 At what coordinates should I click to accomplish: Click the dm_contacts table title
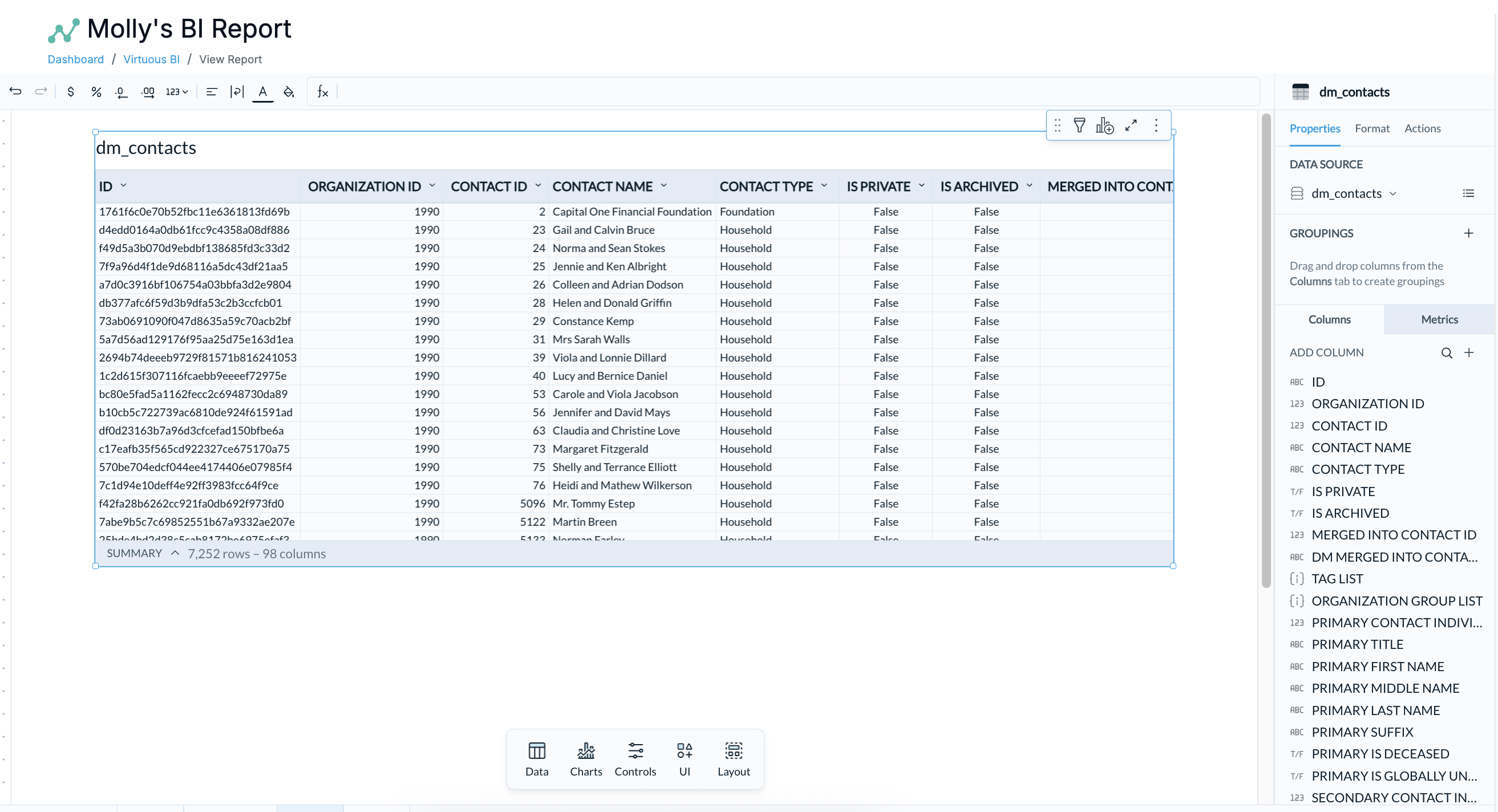146,148
